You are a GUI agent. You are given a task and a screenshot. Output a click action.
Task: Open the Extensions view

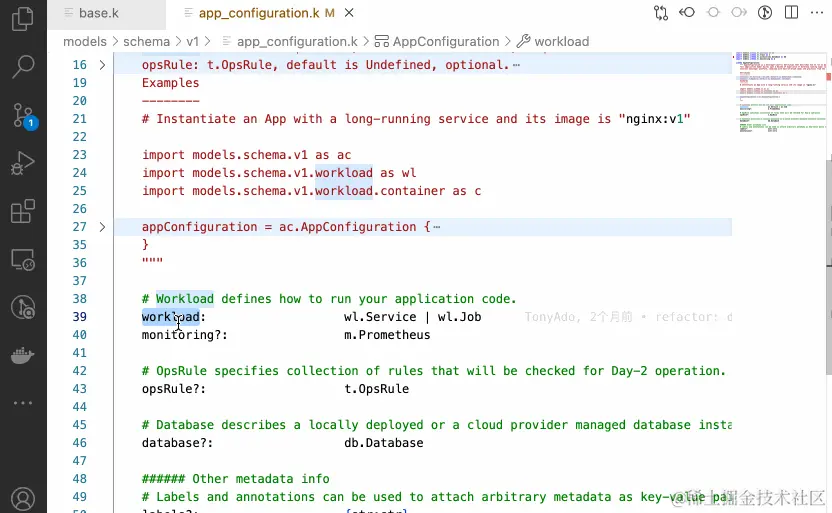click(23, 212)
